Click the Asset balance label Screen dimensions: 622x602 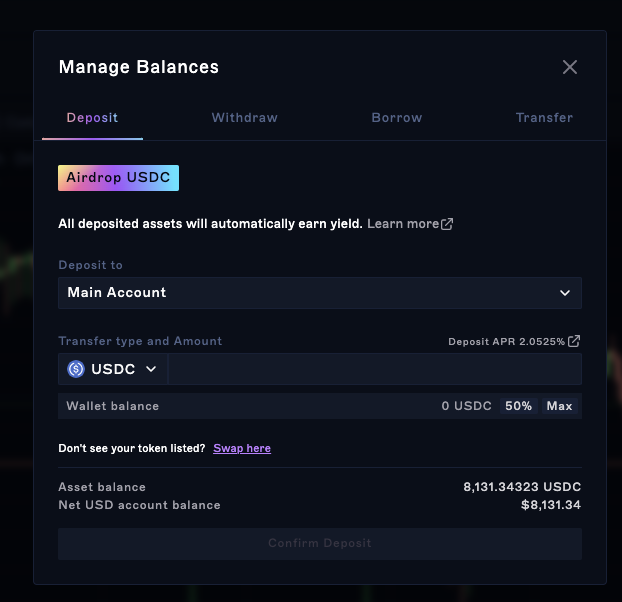click(x=102, y=487)
